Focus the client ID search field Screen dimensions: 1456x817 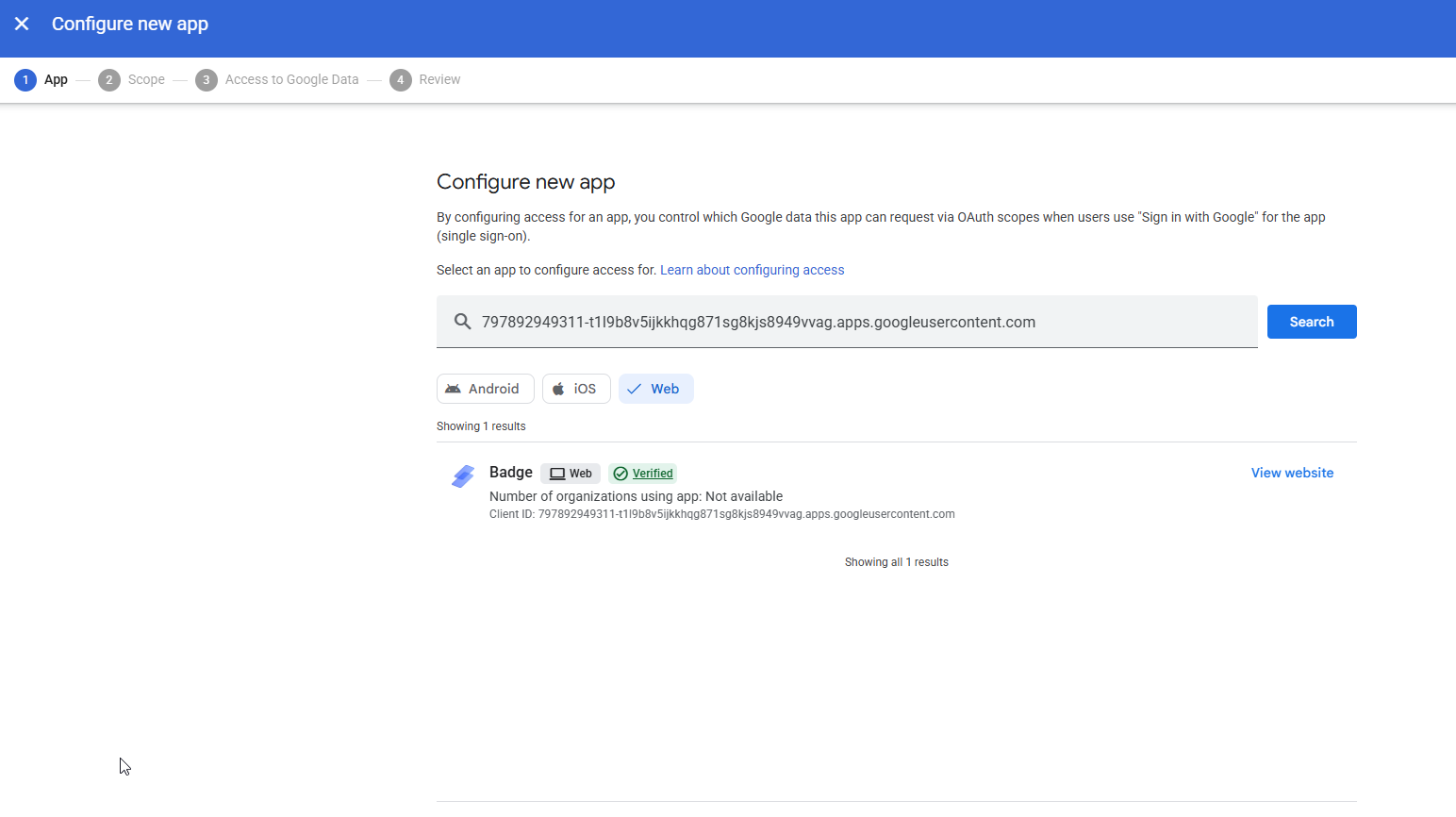pos(847,322)
